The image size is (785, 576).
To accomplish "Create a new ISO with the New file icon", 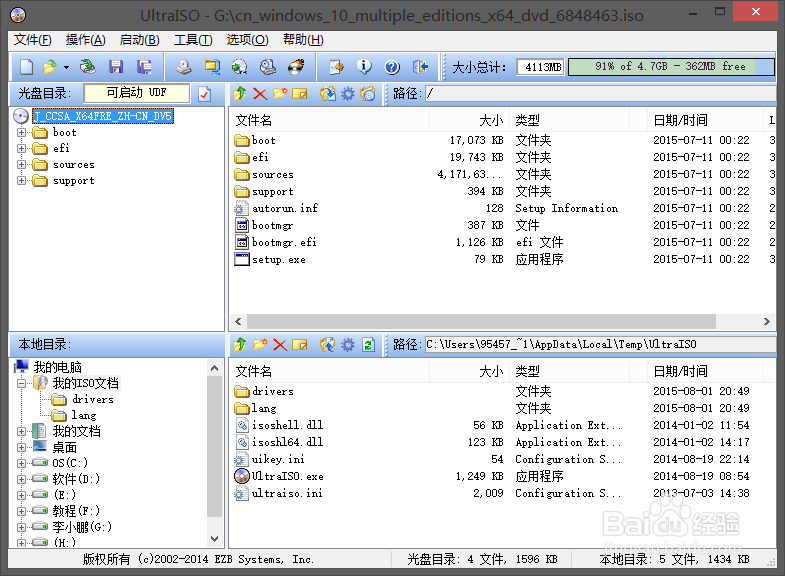I will tap(27, 67).
